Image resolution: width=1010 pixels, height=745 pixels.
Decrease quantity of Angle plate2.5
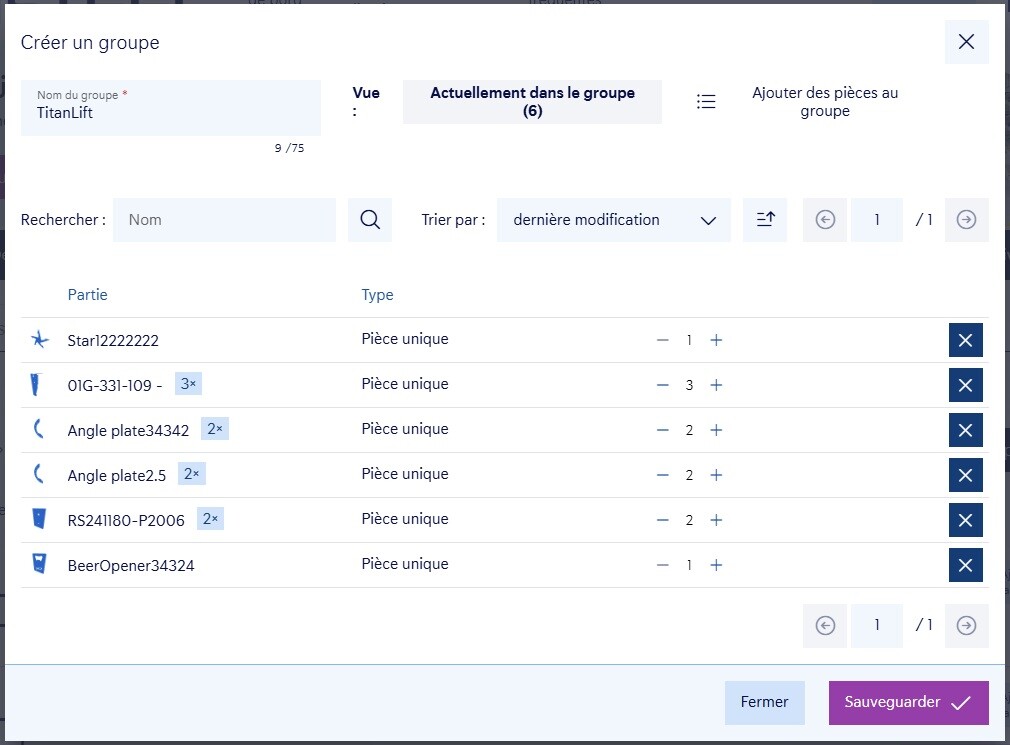pos(662,475)
